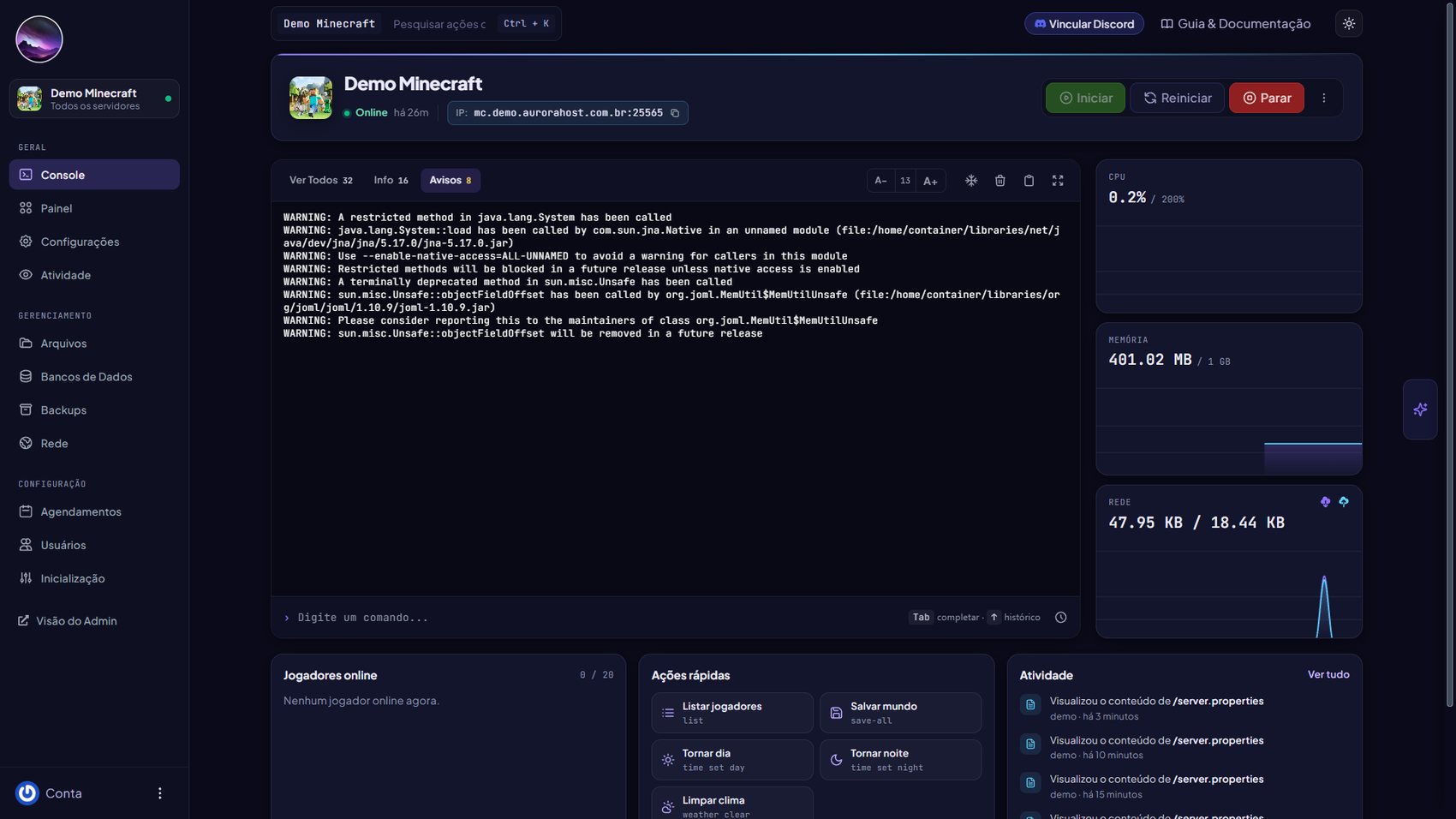The height and width of the screenshot is (819, 1456).
Task: Copy the server IP address icon
Action: tap(675, 113)
